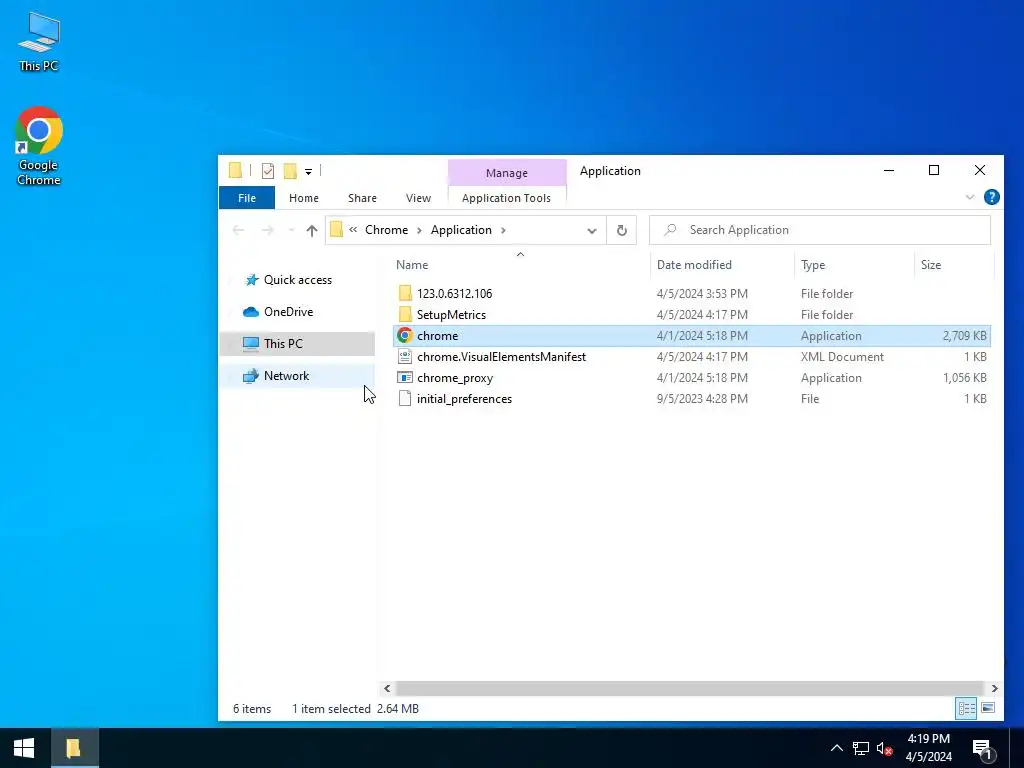Click horizontal scrollbar left arrow
The height and width of the screenshot is (768, 1024).
tap(387, 688)
